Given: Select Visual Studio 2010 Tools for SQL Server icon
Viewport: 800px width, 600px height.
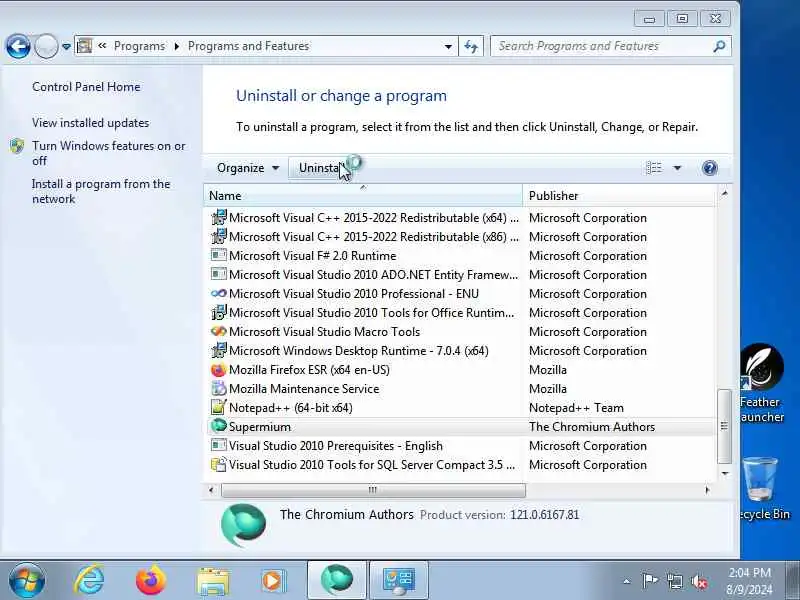Looking at the screenshot, I should tap(218, 464).
